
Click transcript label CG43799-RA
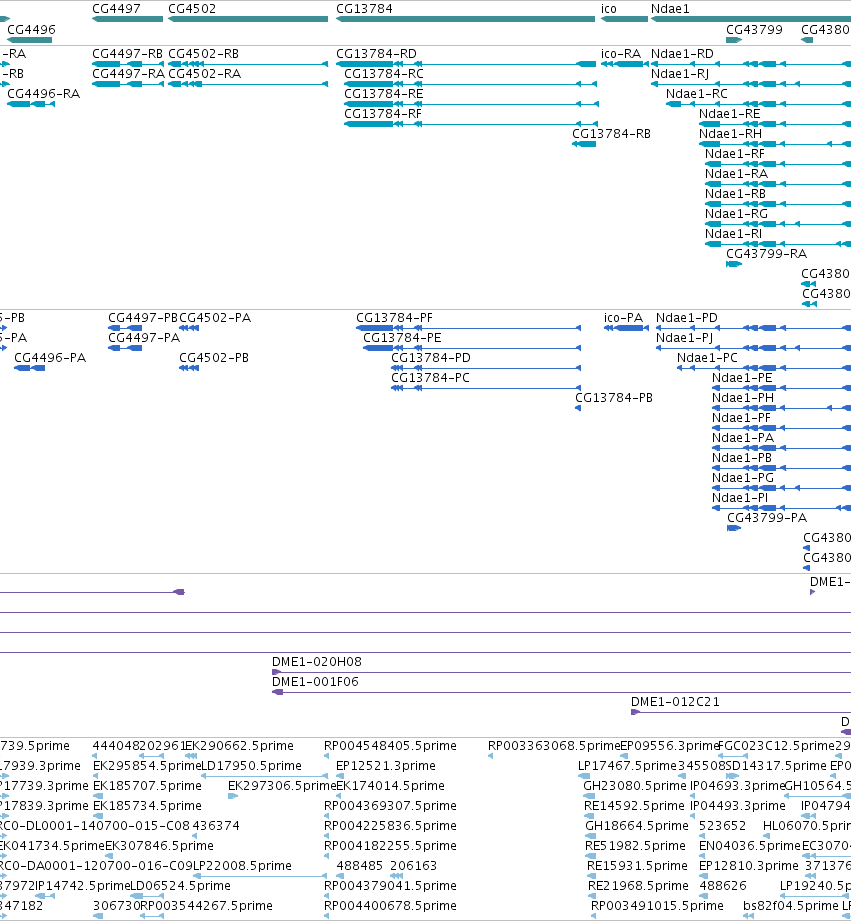(766, 254)
